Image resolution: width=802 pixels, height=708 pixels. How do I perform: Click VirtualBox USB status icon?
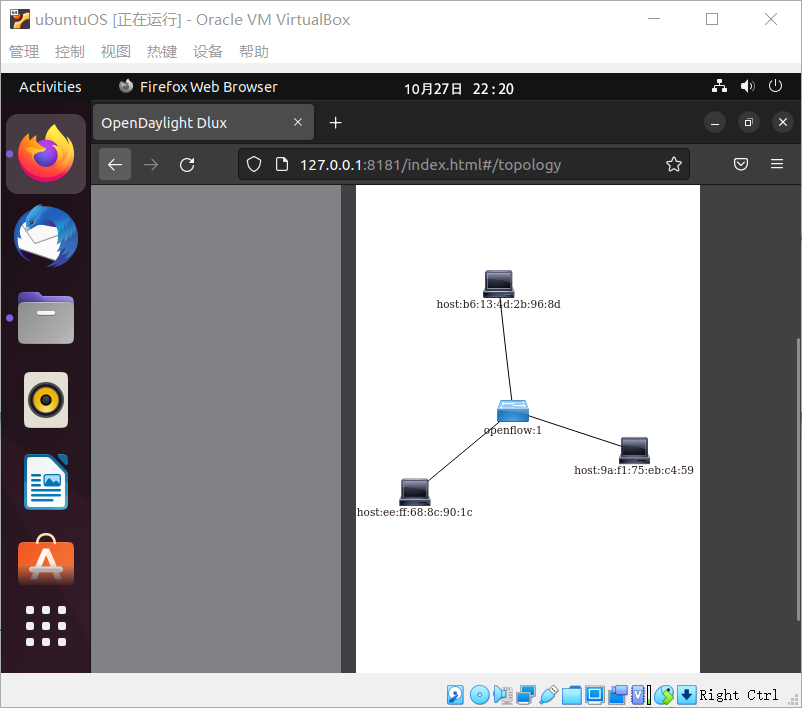[x=549, y=695]
